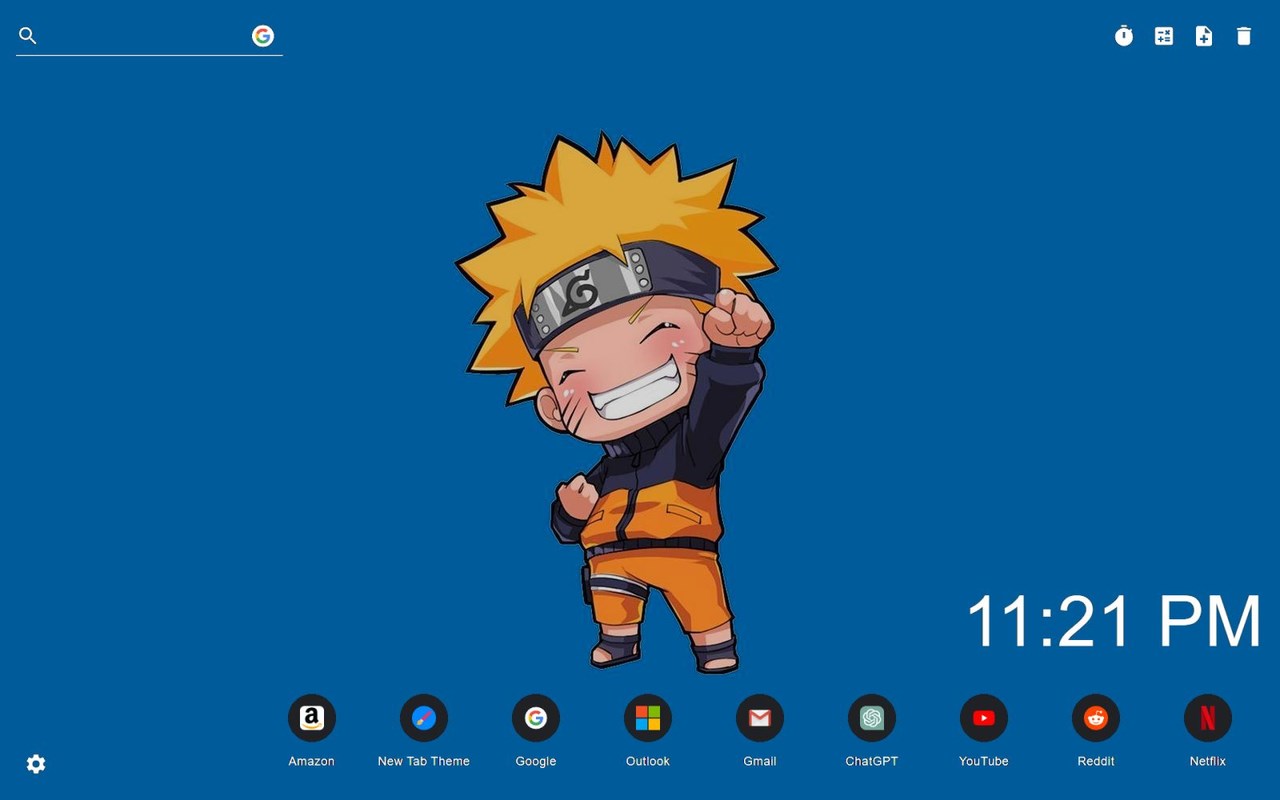This screenshot has width=1280, height=800.
Task: Open the Outlook shortcut icon
Action: 648,718
